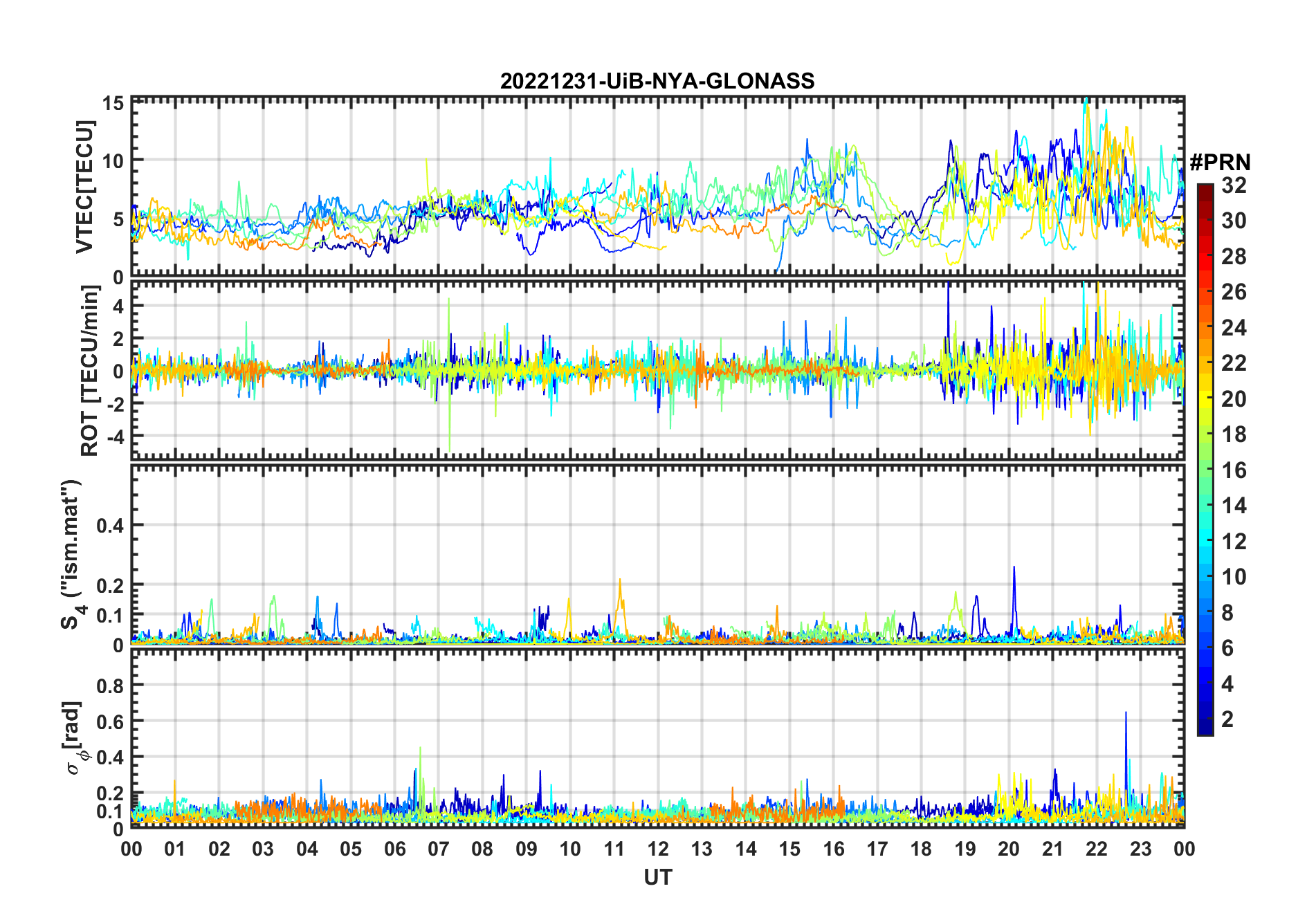1316x920 pixels.
Task: Click UT axis hour label 17
Action: [877, 849]
